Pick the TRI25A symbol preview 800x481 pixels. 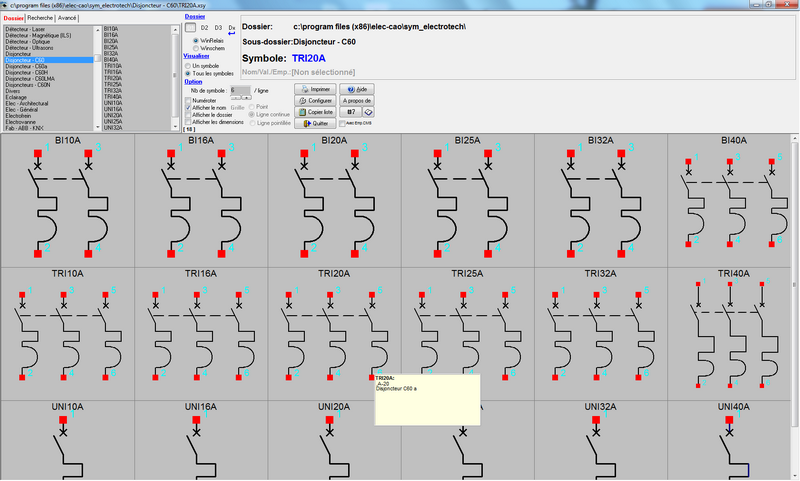click(x=467, y=334)
